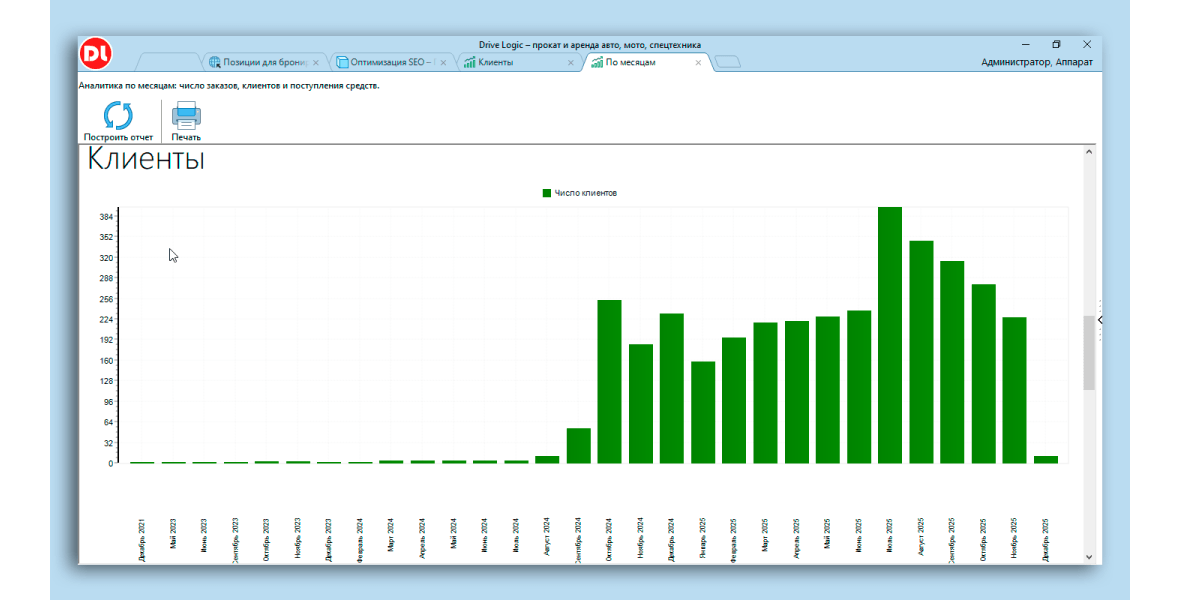Open a new tab with the empty tab button
The image size is (1180, 600).
click(x=728, y=63)
